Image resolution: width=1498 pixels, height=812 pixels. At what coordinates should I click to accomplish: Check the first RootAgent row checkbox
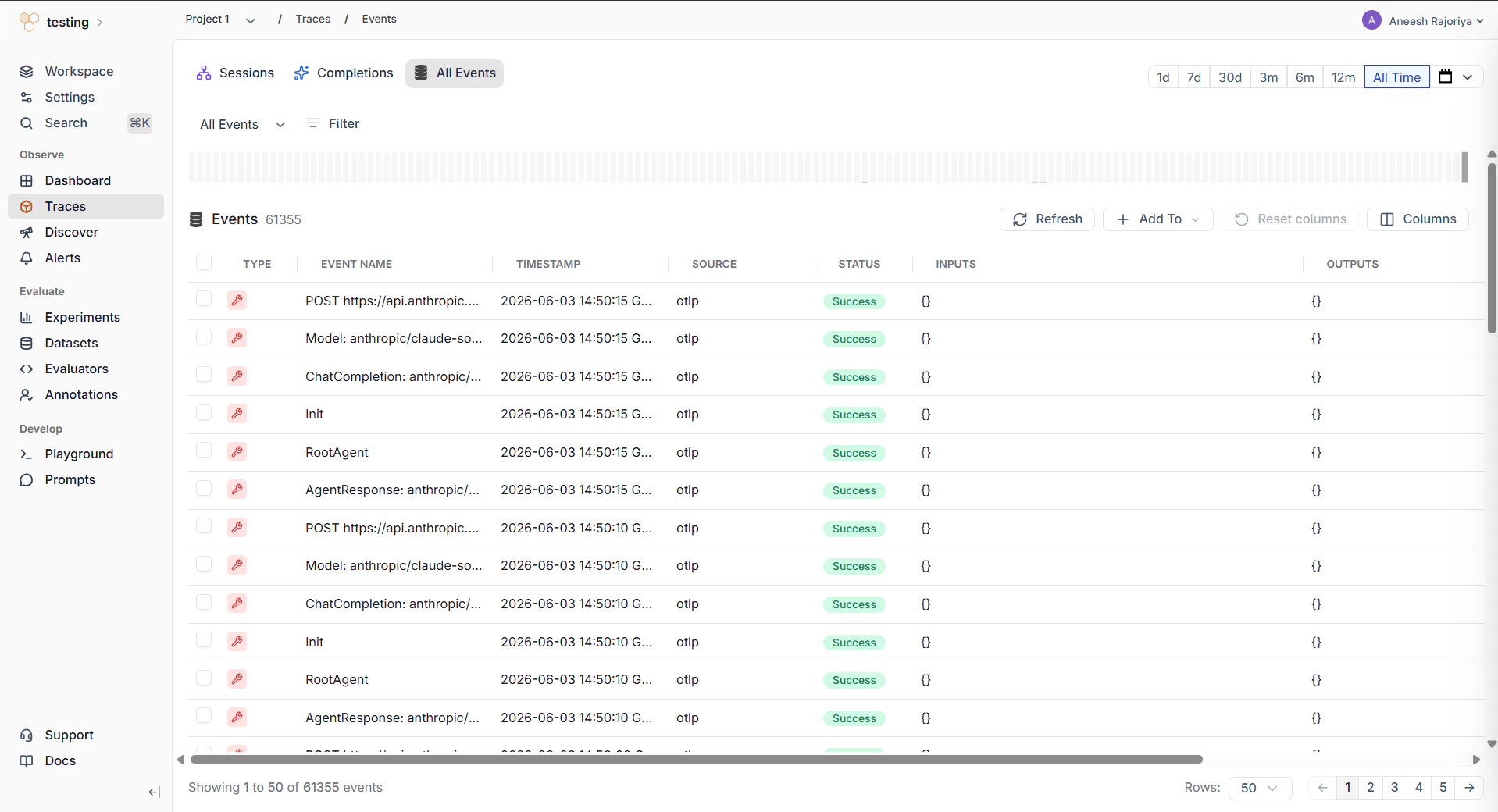(204, 450)
